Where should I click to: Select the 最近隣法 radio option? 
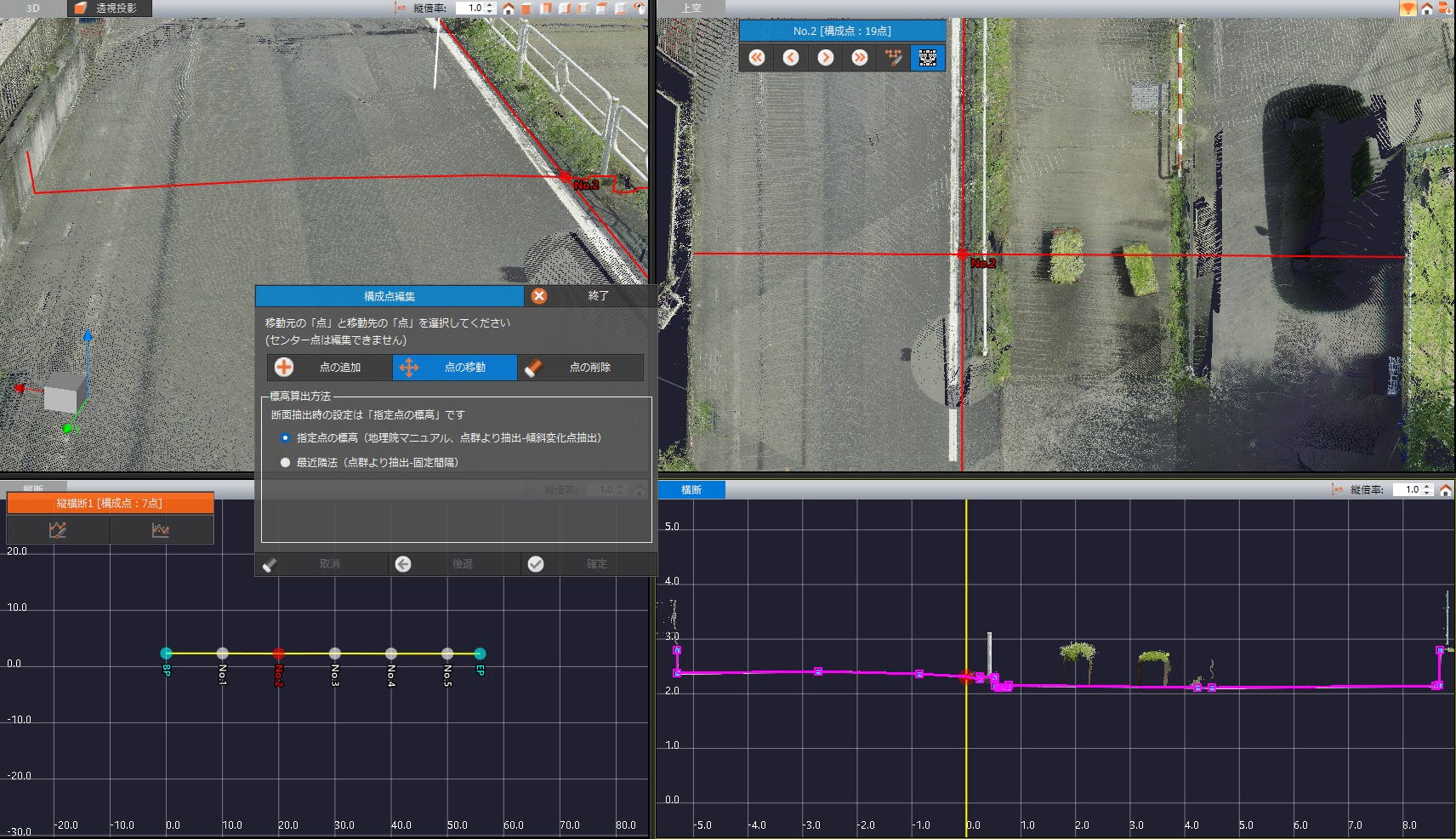coord(285,463)
